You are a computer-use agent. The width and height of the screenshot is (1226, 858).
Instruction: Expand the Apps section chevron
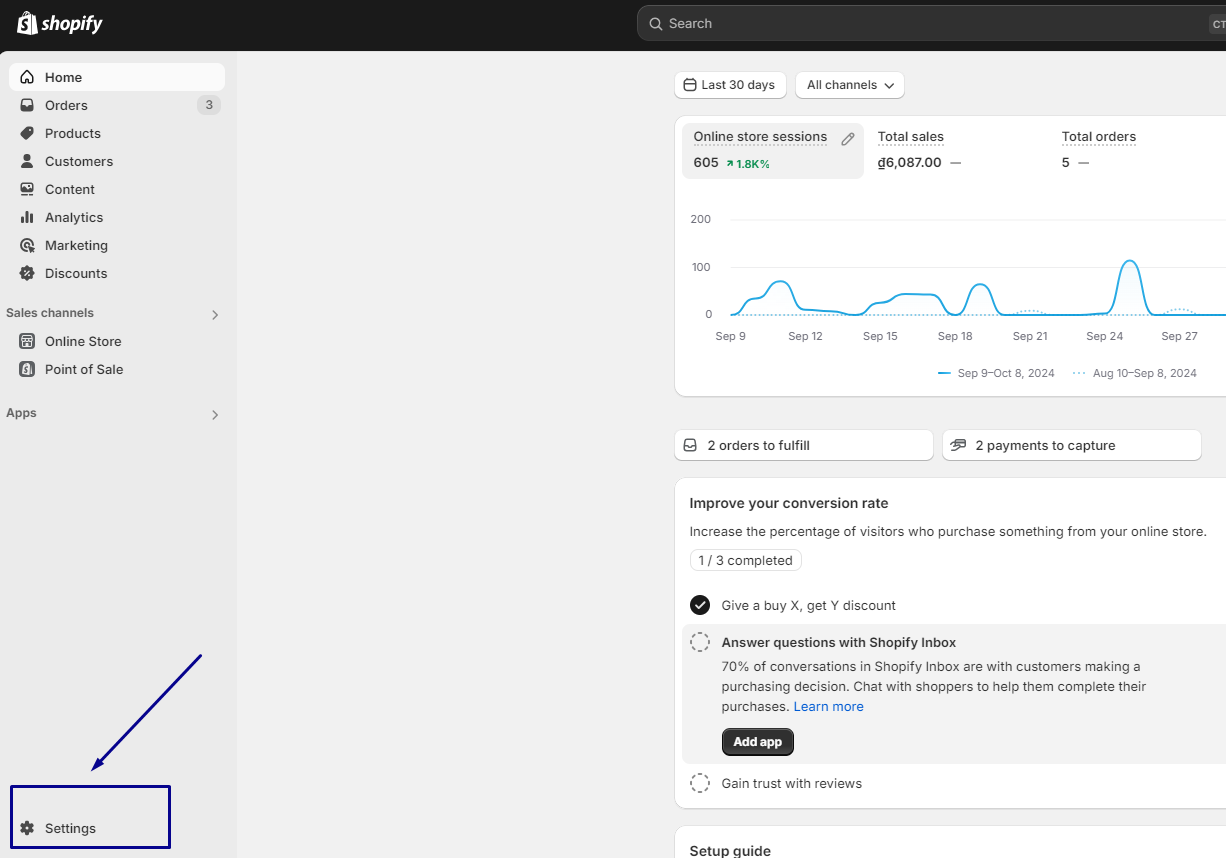click(214, 415)
